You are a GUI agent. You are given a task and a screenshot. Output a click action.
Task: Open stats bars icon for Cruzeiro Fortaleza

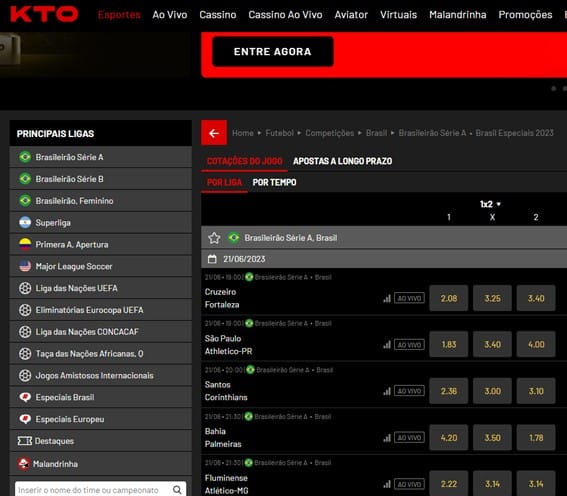[x=387, y=298]
